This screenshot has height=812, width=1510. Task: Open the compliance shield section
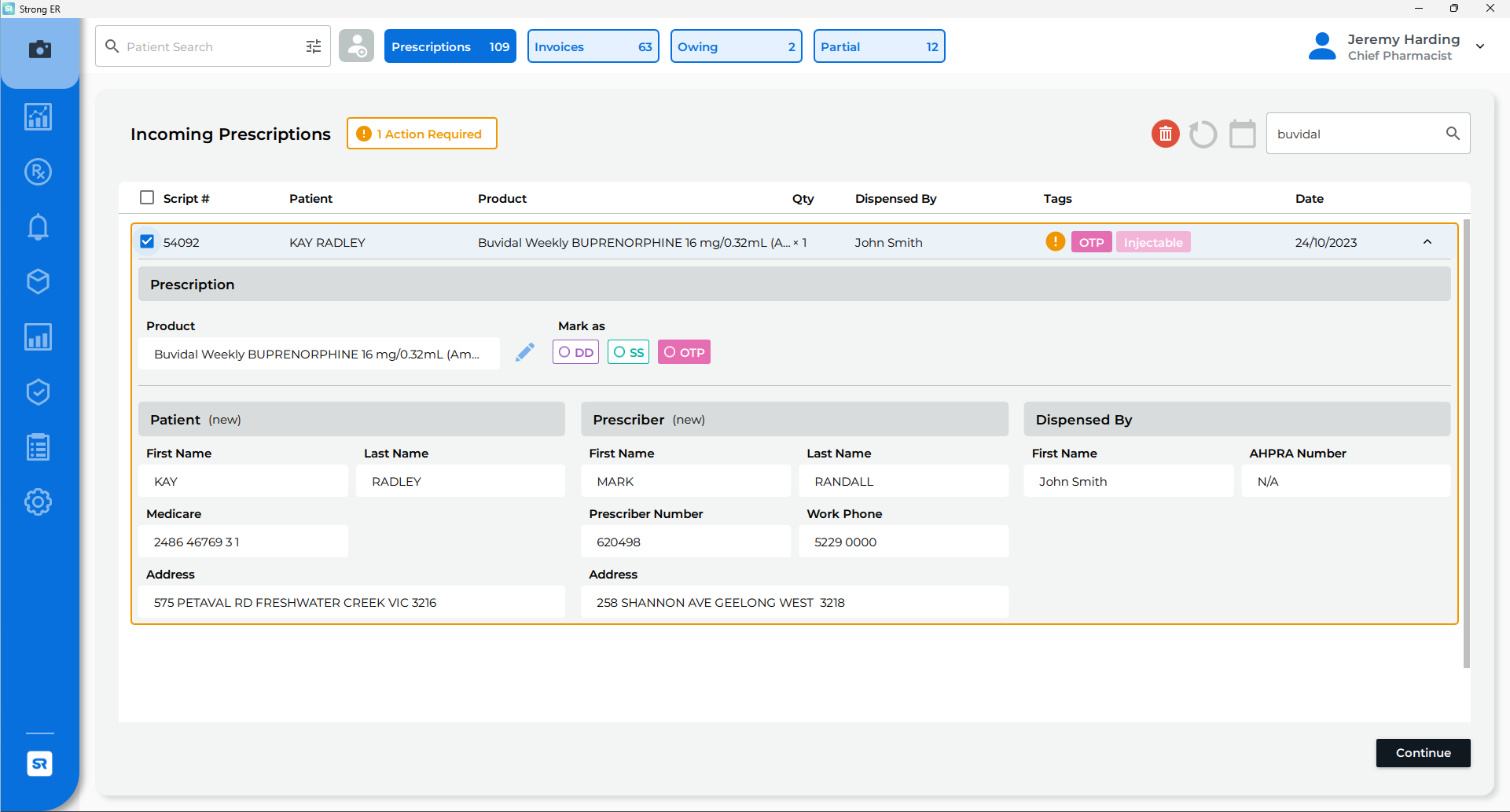(38, 391)
